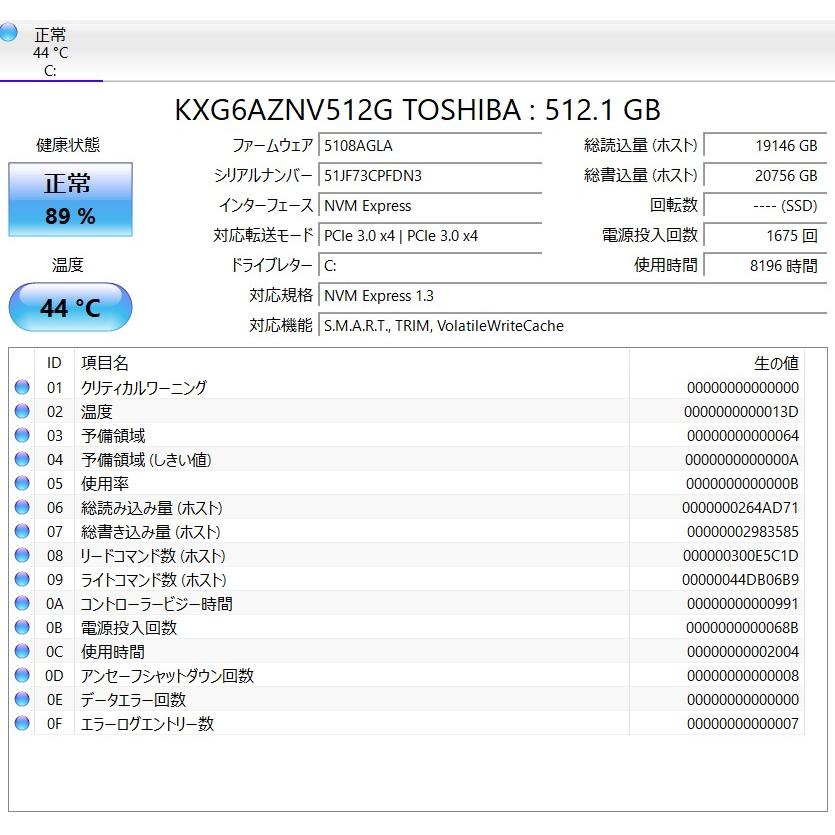Click raw value 0000000000000A

pos(741,460)
